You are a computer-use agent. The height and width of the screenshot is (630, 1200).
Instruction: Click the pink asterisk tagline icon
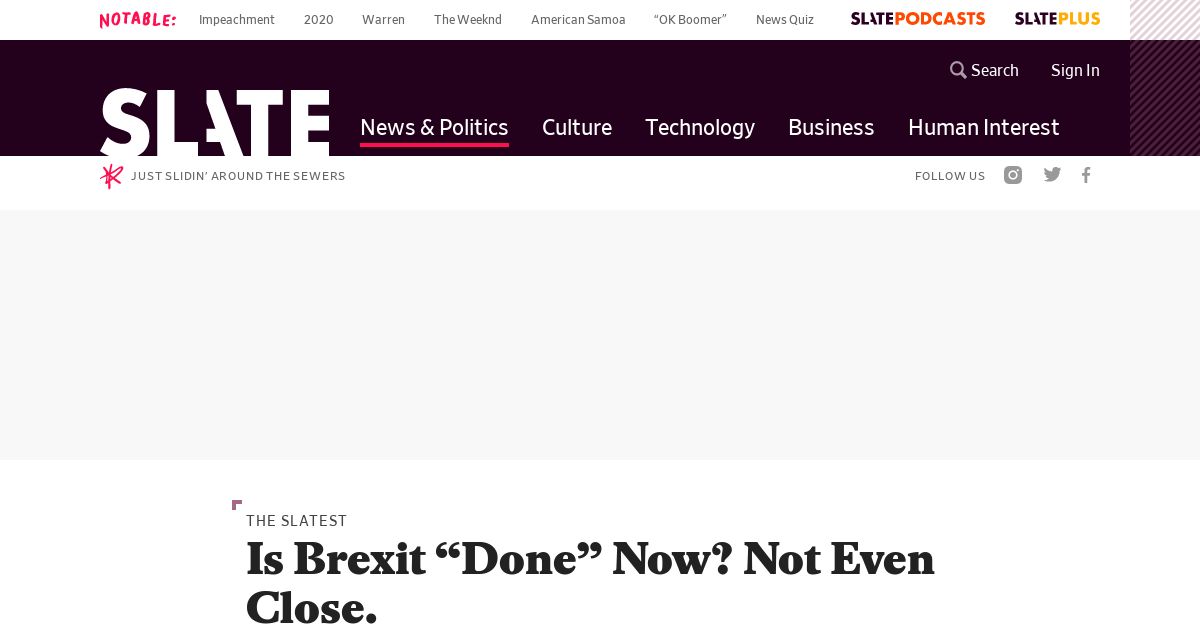tap(111, 176)
